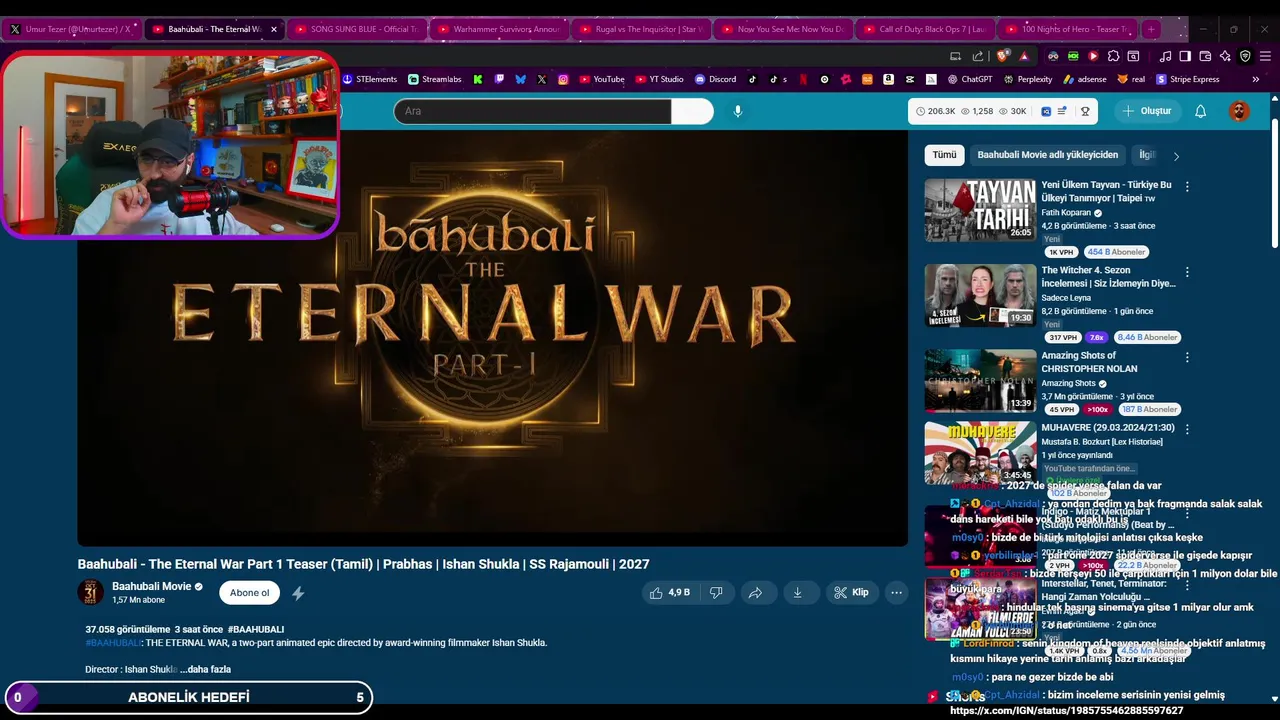1280x720 pixels.
Task: Open Amazing Shots of Christopher Nolan thumbnail
Action: [980, 380]
